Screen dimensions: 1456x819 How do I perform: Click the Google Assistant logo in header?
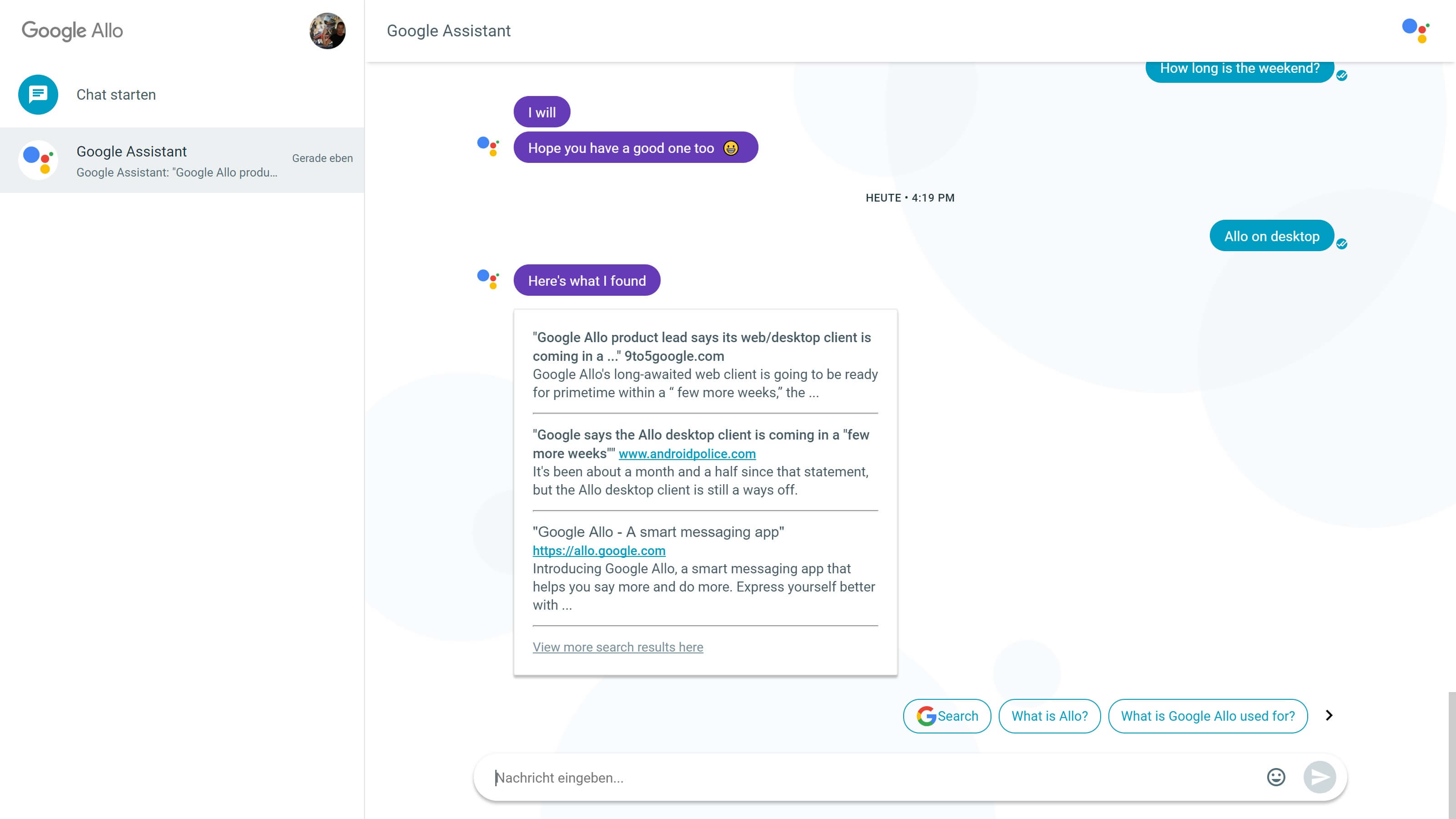click(1416, 30)
